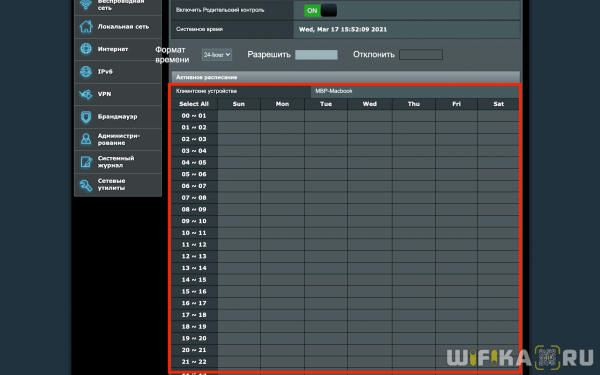Select the Отклонить dark color swatch
The height and width of the screenshot is (375, 600).
(x=421, y=55)
